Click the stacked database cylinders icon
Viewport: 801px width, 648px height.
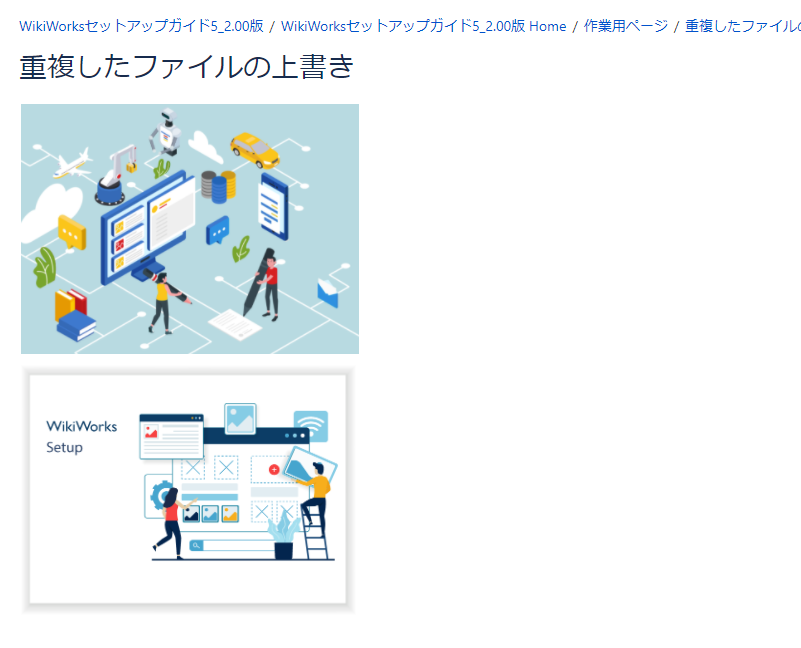coord(218,186)
